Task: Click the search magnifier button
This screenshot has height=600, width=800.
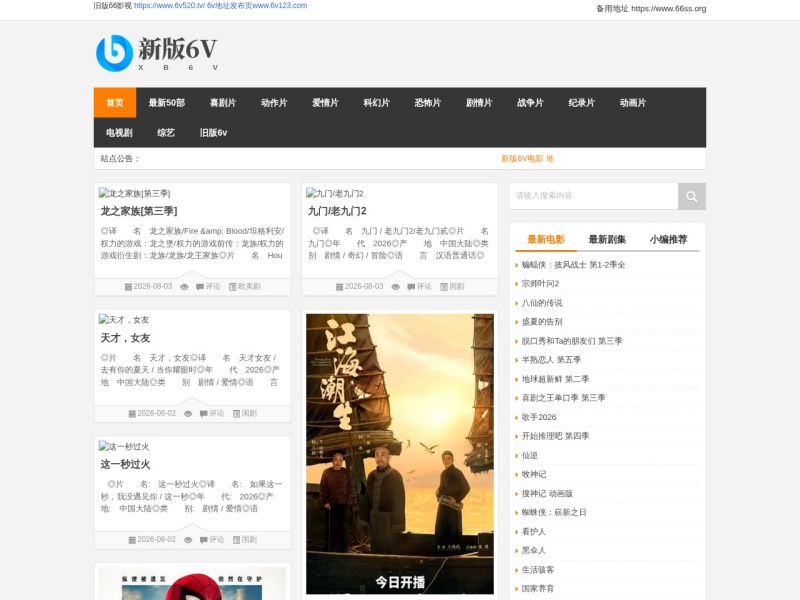Action: [x=691, y=196]
